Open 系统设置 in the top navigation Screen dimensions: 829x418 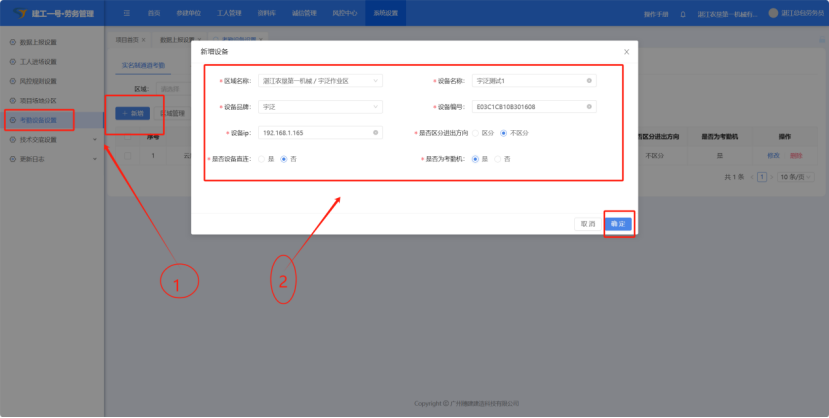(384, 14)
